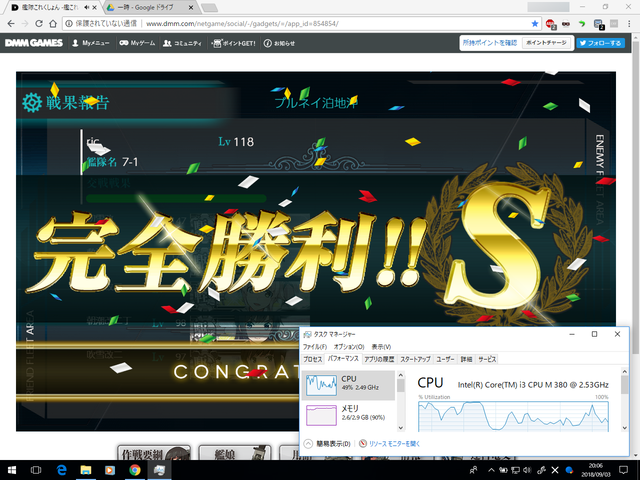Click the DMM GAMES logo
The image size is (640, 480).
click(34, 43)
